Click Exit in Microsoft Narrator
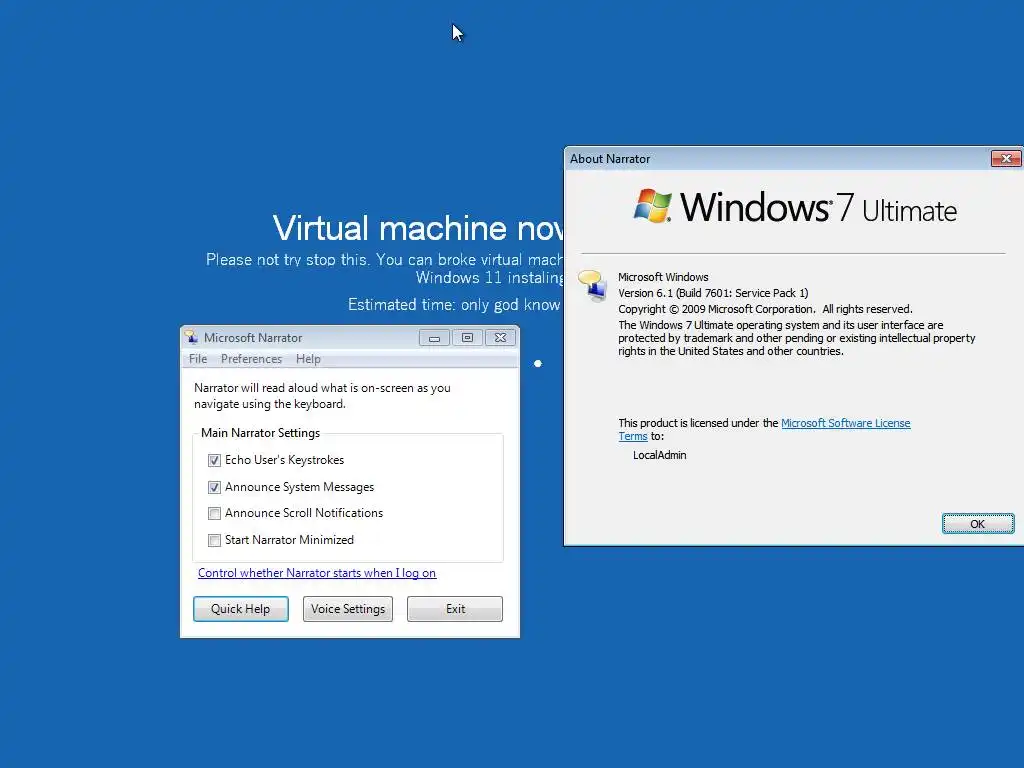Image resolution: width=1024 pixels, height=768 pixels. click(x=455, y=609)
